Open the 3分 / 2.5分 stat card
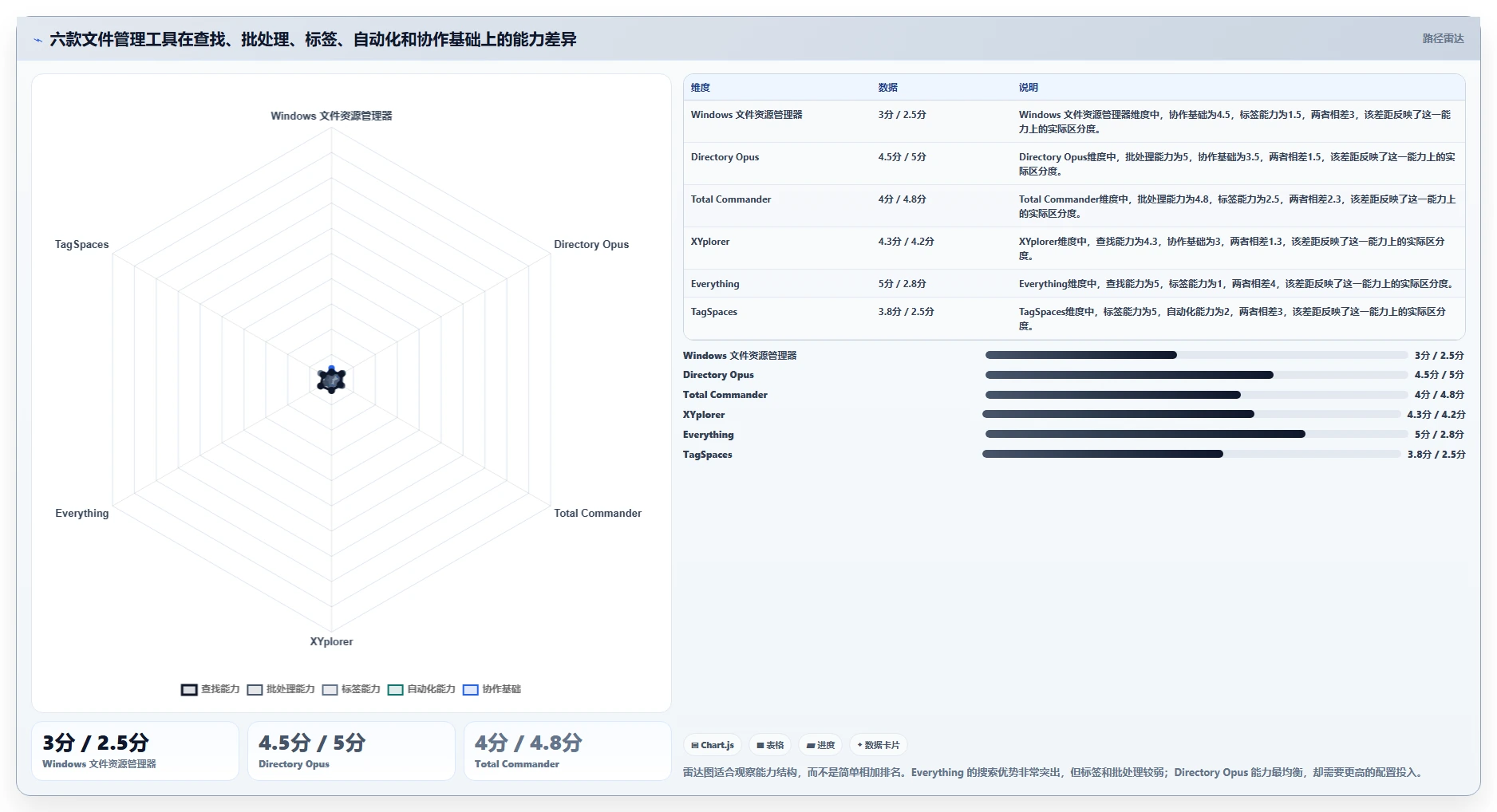Image resolution: width=1497 pixels, height=812 pixels. pos(135,751)
